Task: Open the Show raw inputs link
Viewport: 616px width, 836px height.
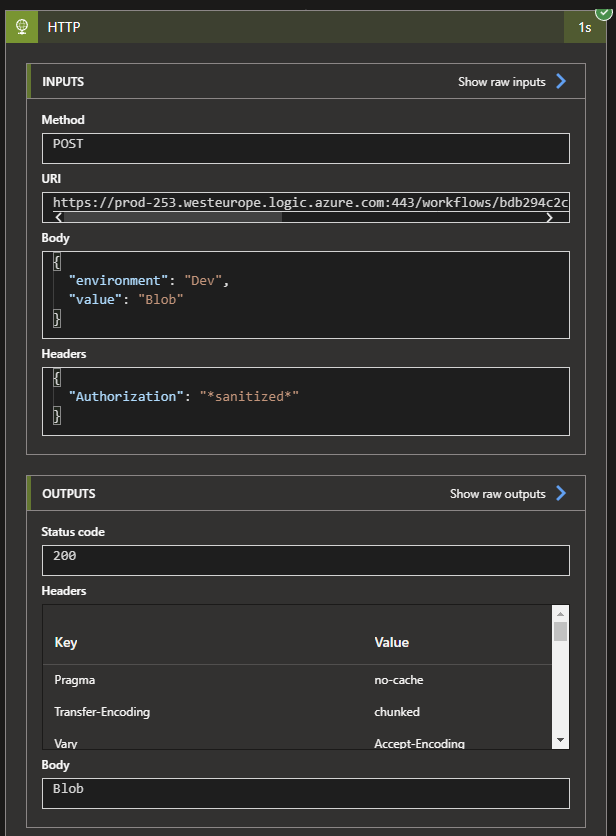Action: [x=502, y=82]
